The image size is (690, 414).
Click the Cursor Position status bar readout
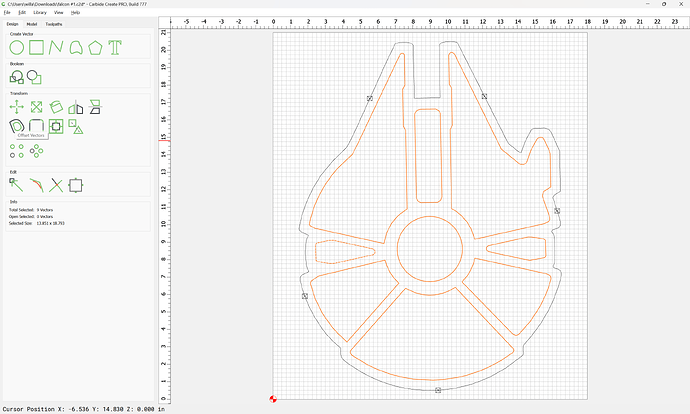[84, 409]
